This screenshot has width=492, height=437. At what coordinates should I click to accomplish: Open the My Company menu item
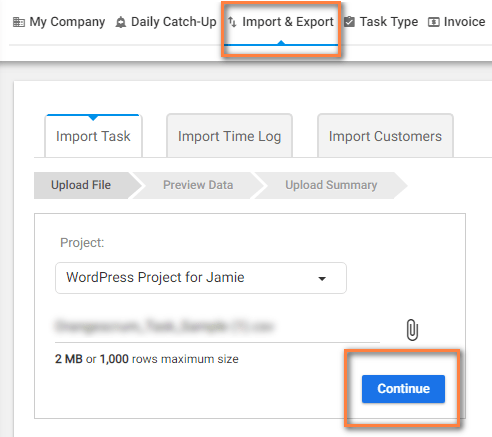pos(59,22)
